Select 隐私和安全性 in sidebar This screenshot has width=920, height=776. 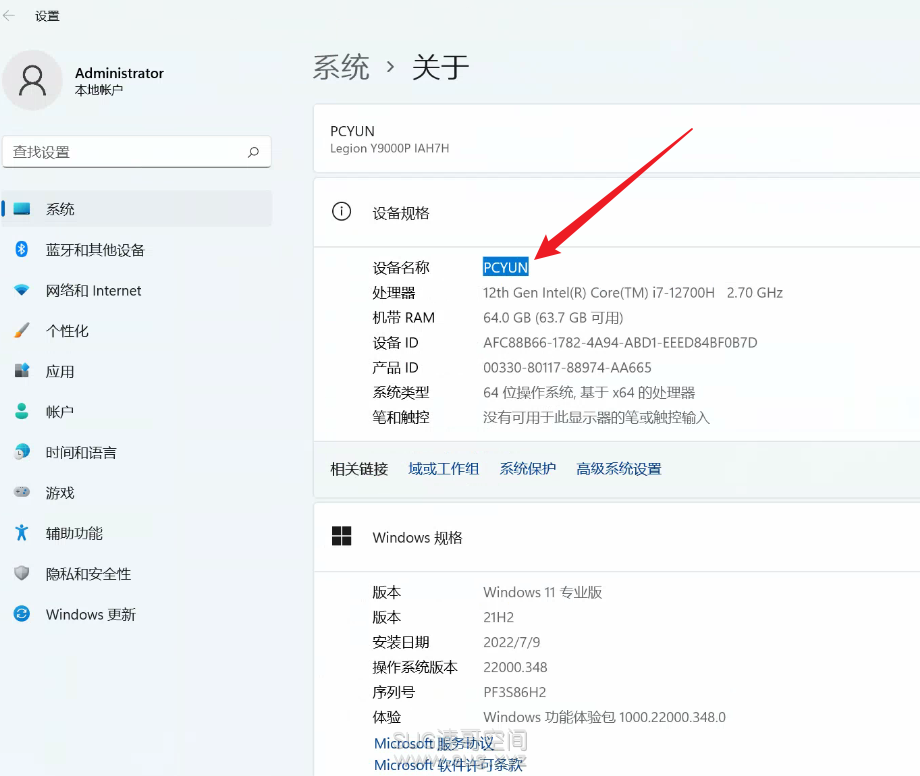tap(137, 573)
